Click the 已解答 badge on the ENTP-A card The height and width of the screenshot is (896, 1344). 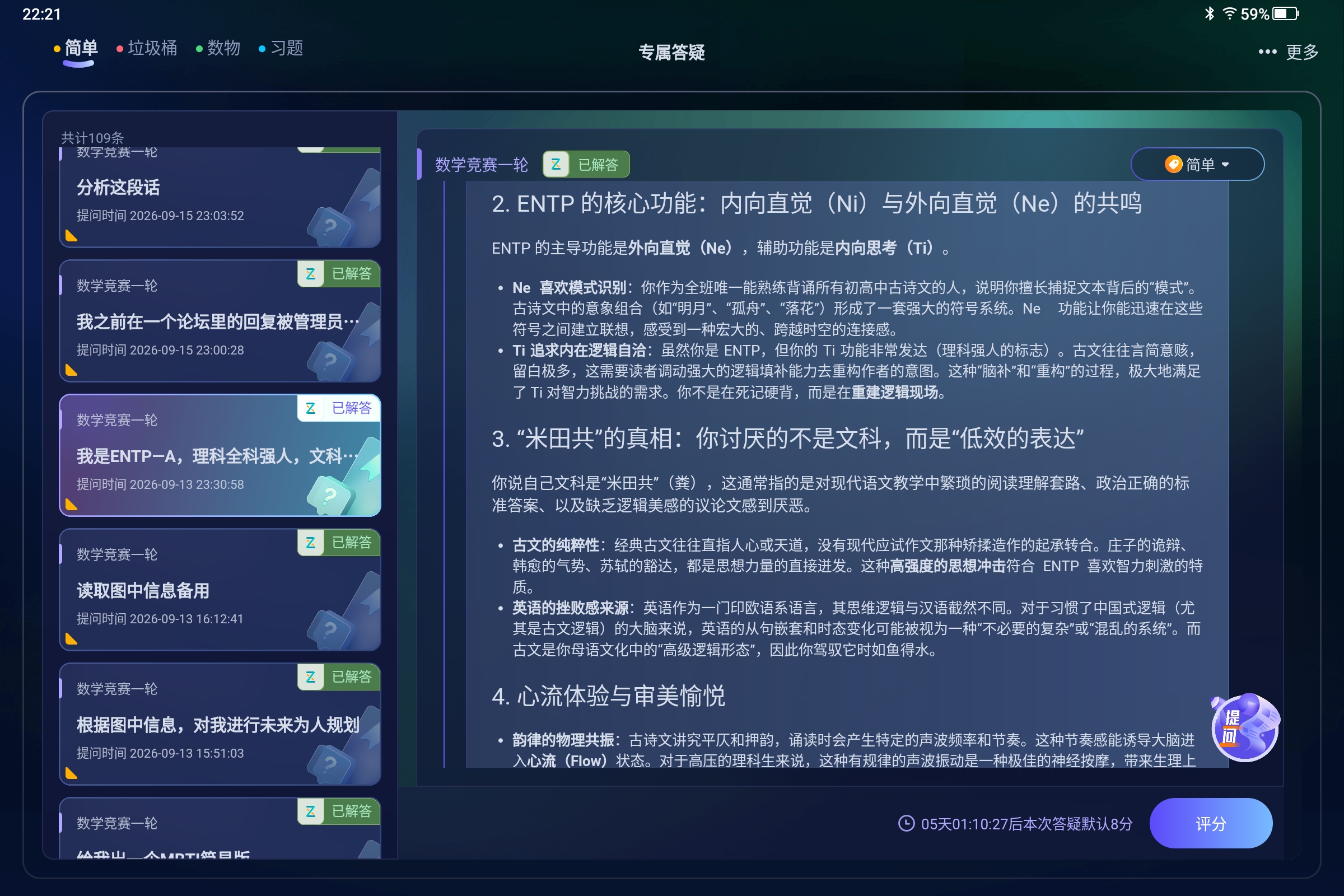click(x=339, y=408)
